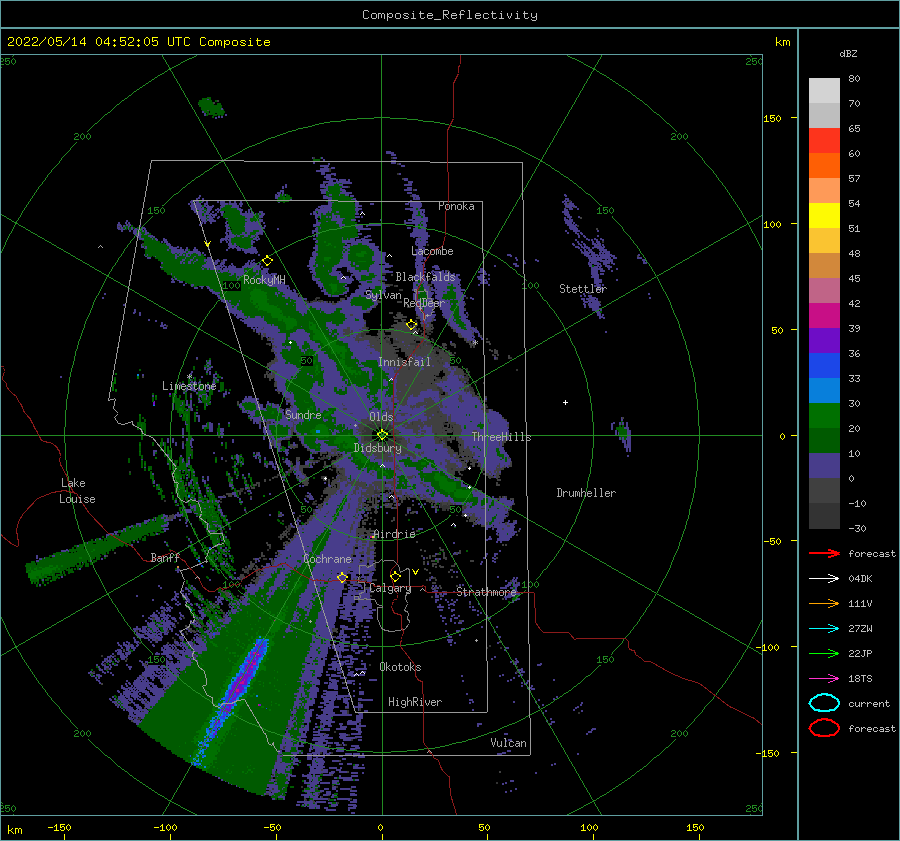Click the cyan current ellipse in legend

[824, 703]
